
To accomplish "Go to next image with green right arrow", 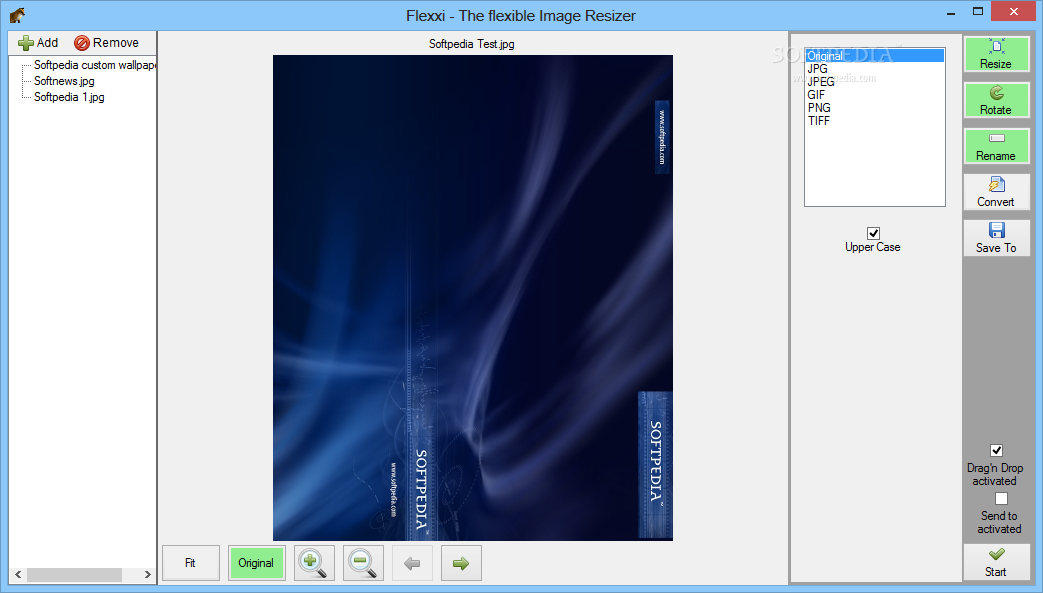I will (461, 563).
